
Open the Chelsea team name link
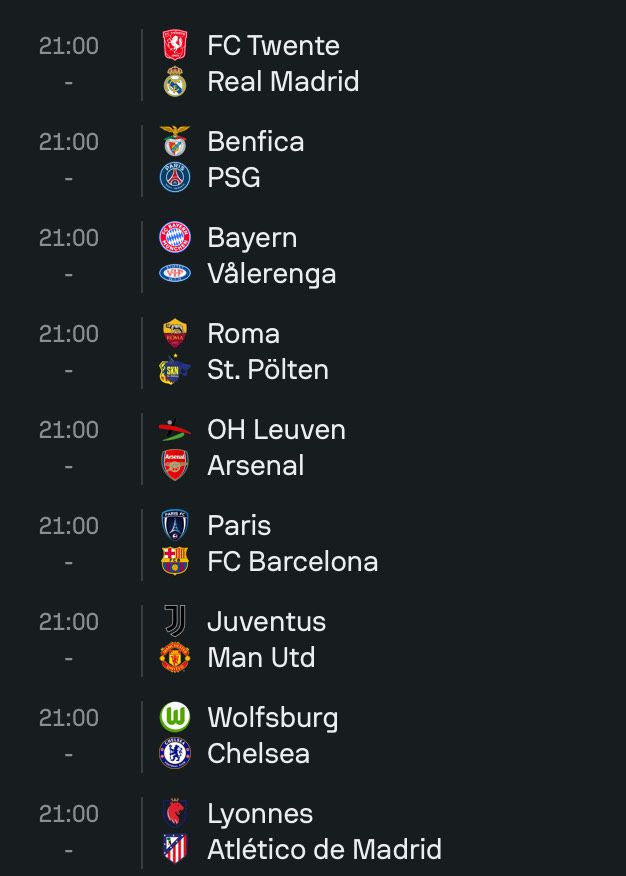click(x=258, y=753)
